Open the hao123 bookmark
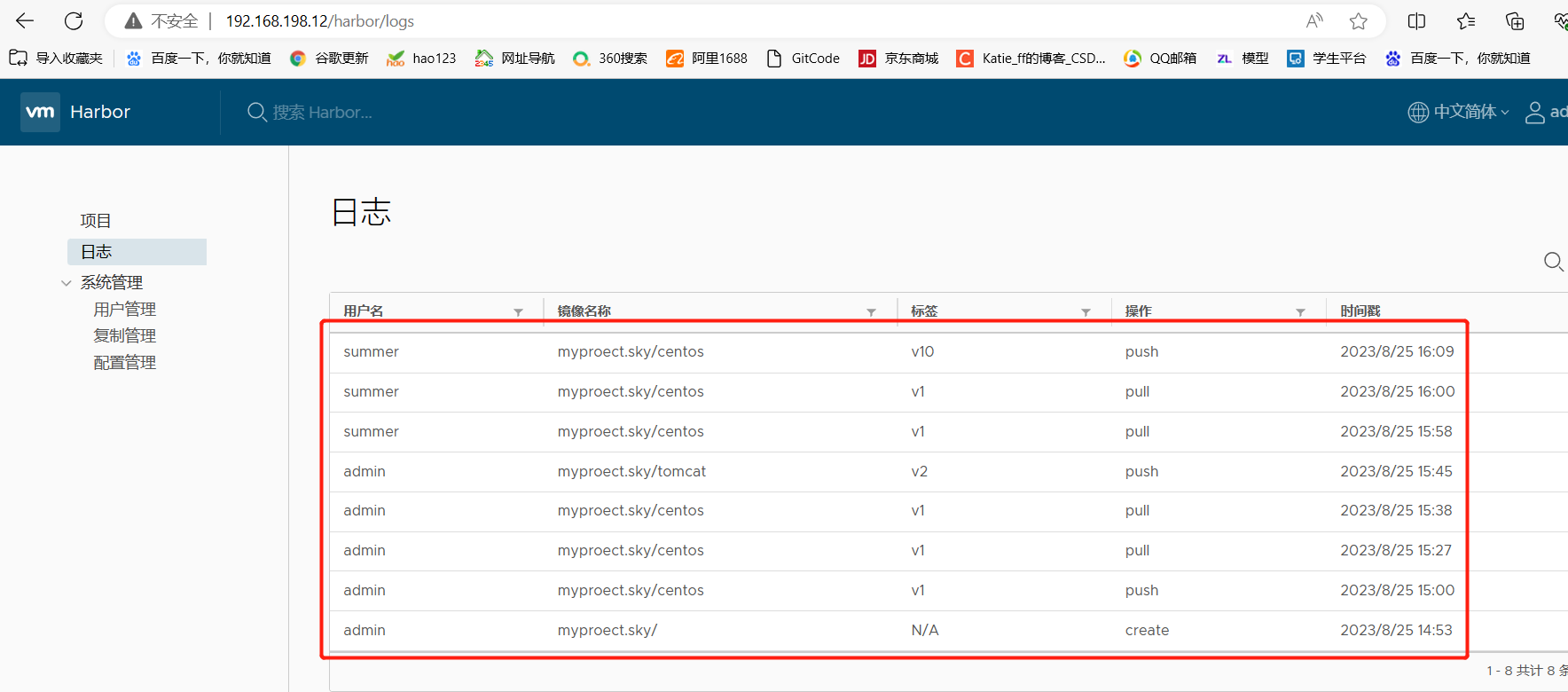 click(421, 58)
